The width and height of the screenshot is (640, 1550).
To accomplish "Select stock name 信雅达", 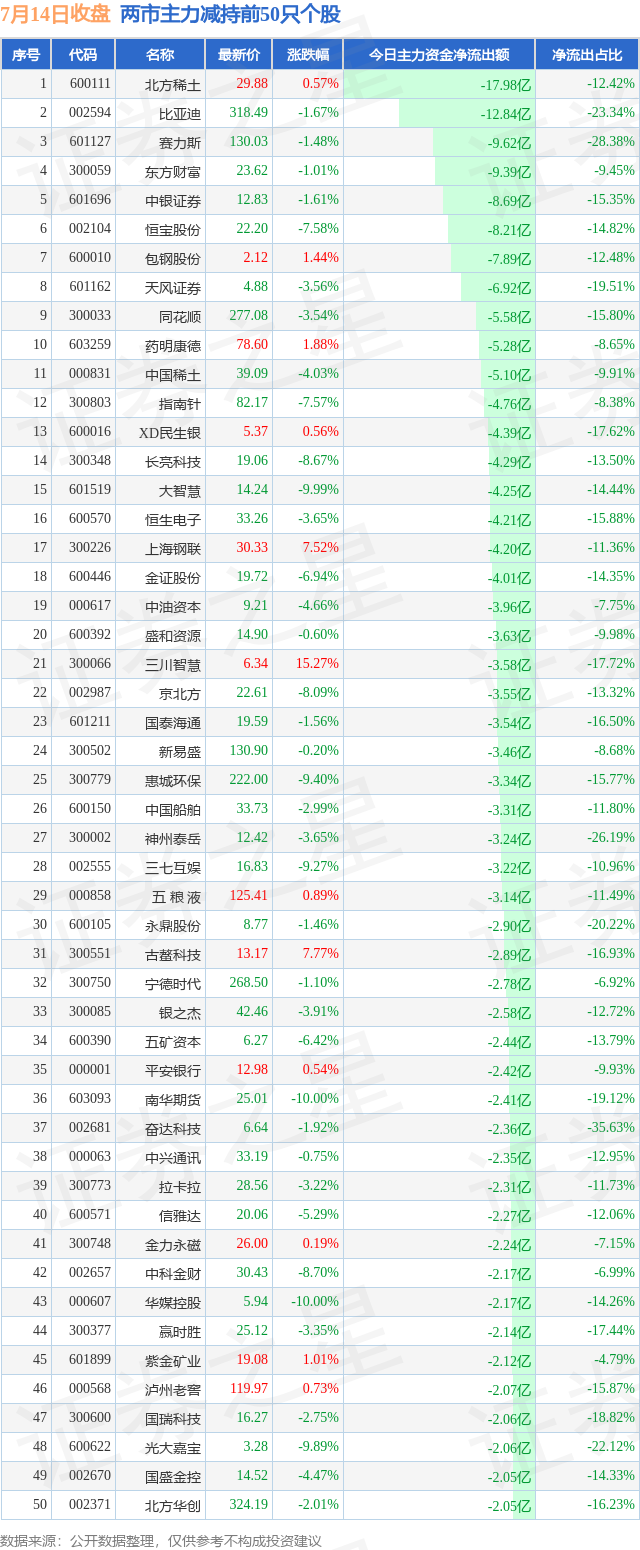I will 180,1215.
